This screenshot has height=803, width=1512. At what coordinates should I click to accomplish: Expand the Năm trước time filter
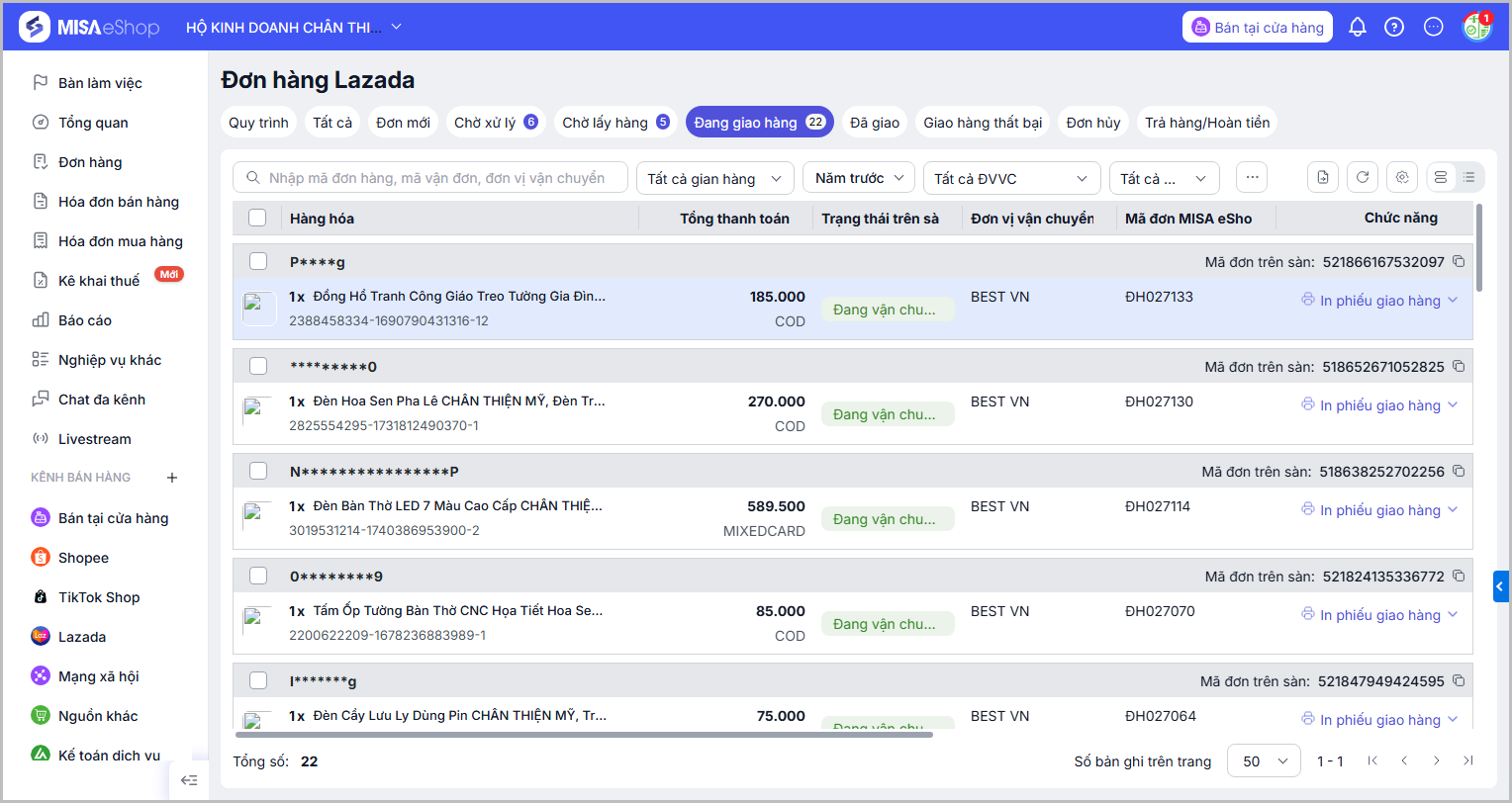point(858,179)
